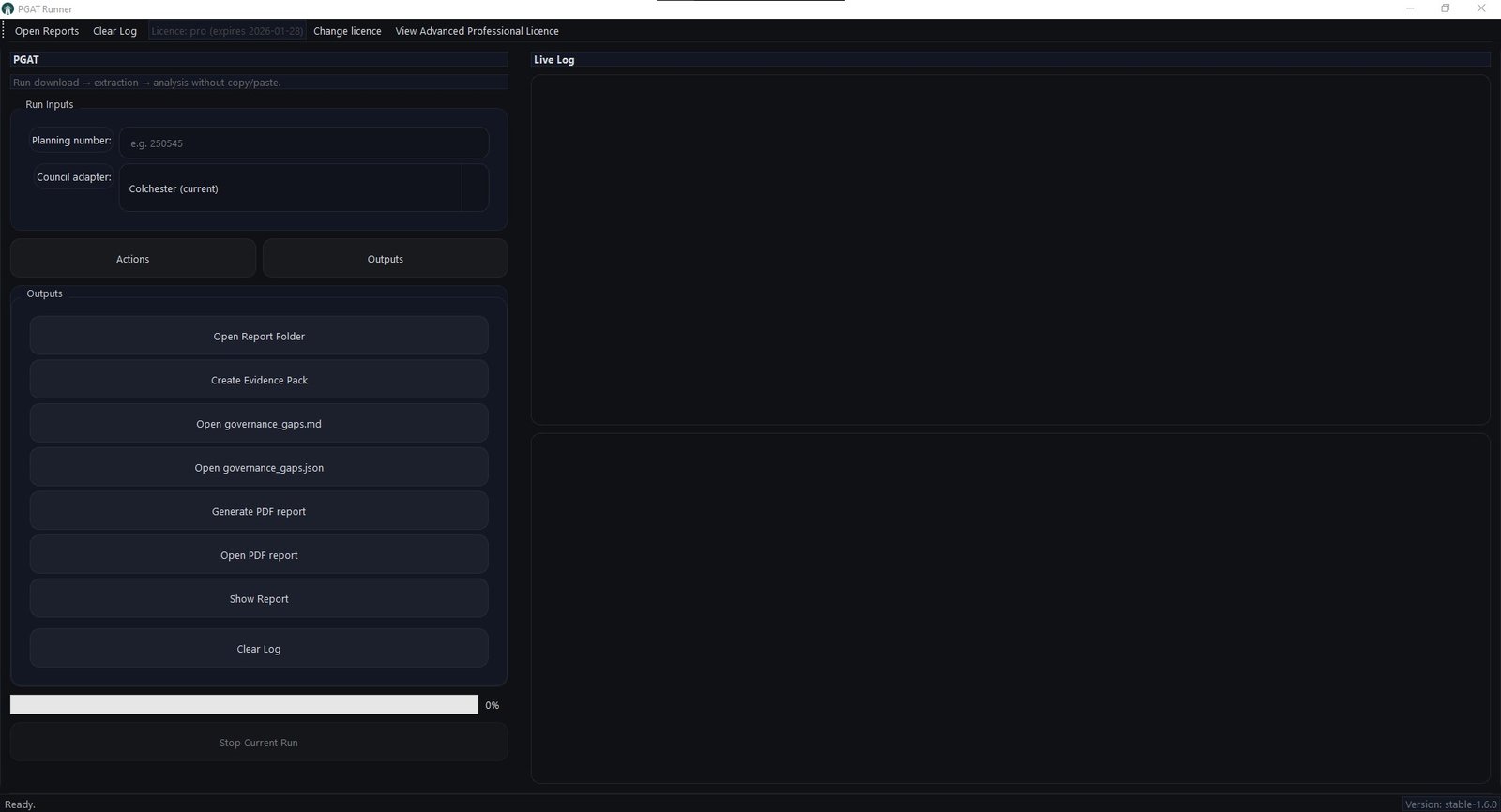Click Clear Log button in Outputs panel
1501x812 pixels.
click(x=259, y=649)
